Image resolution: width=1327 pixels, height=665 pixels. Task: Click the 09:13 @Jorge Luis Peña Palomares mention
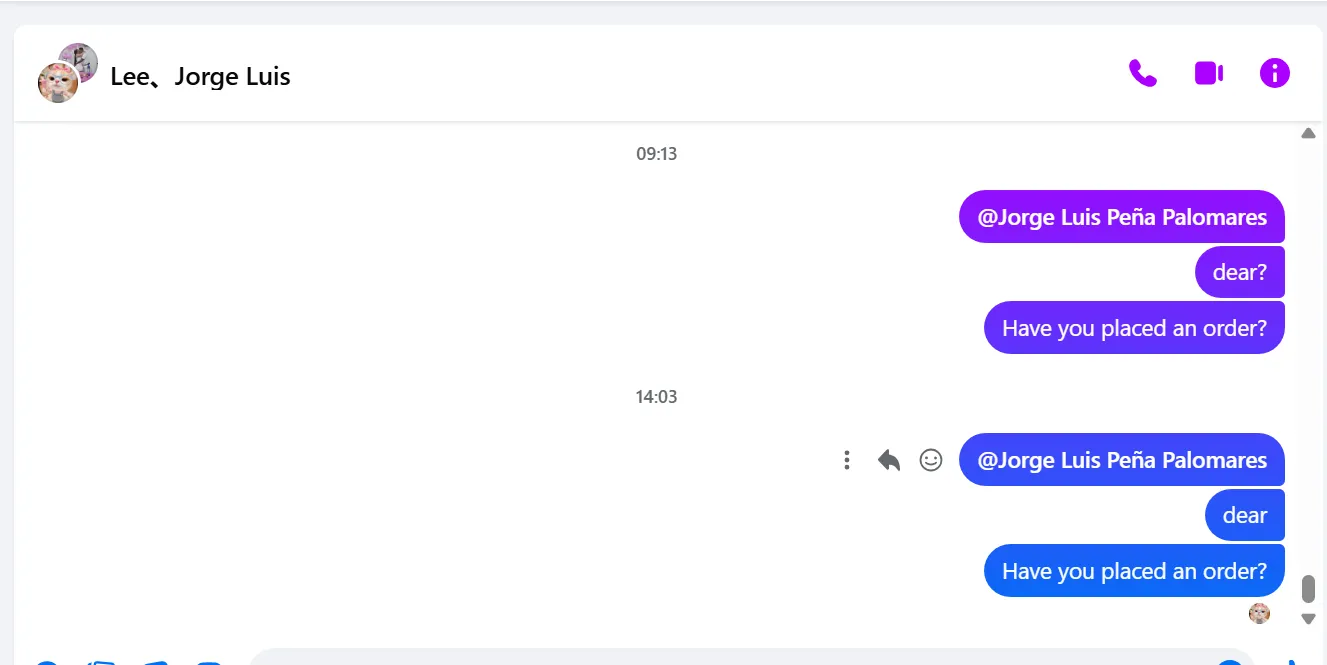click(1122, 217)
